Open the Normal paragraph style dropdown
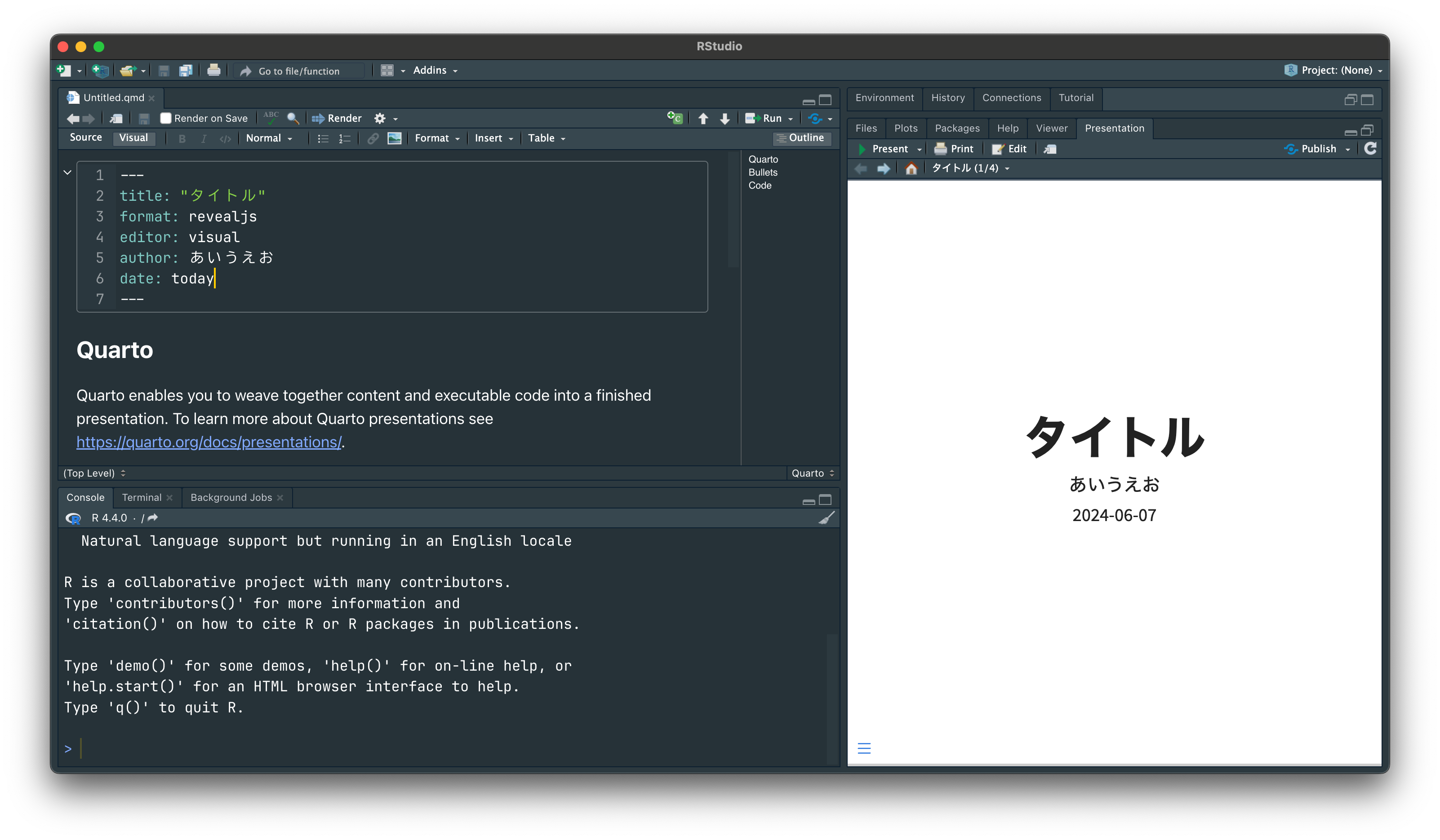 (269, 138)
